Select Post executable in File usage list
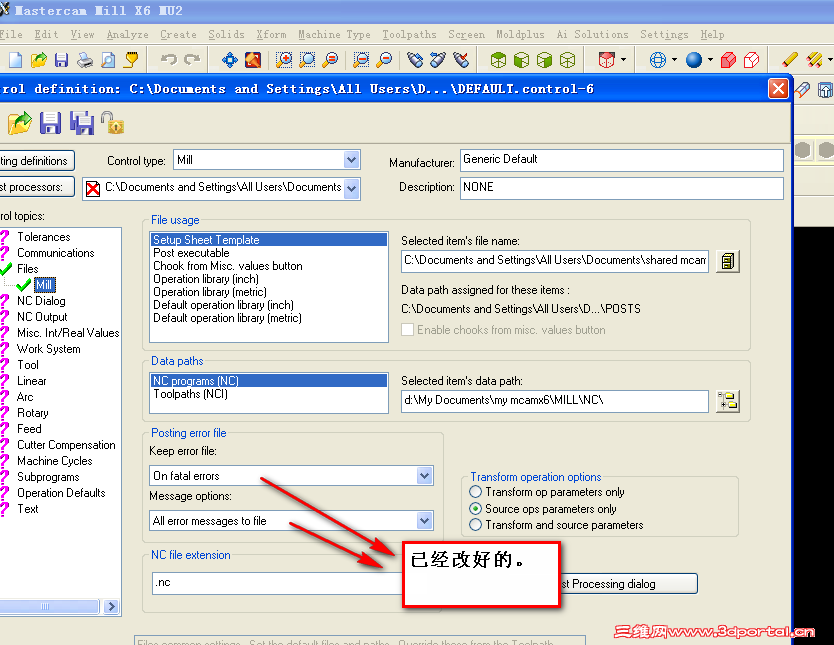Image resolution: width=834 pixels, height=645 pixels. coord(191,253)
